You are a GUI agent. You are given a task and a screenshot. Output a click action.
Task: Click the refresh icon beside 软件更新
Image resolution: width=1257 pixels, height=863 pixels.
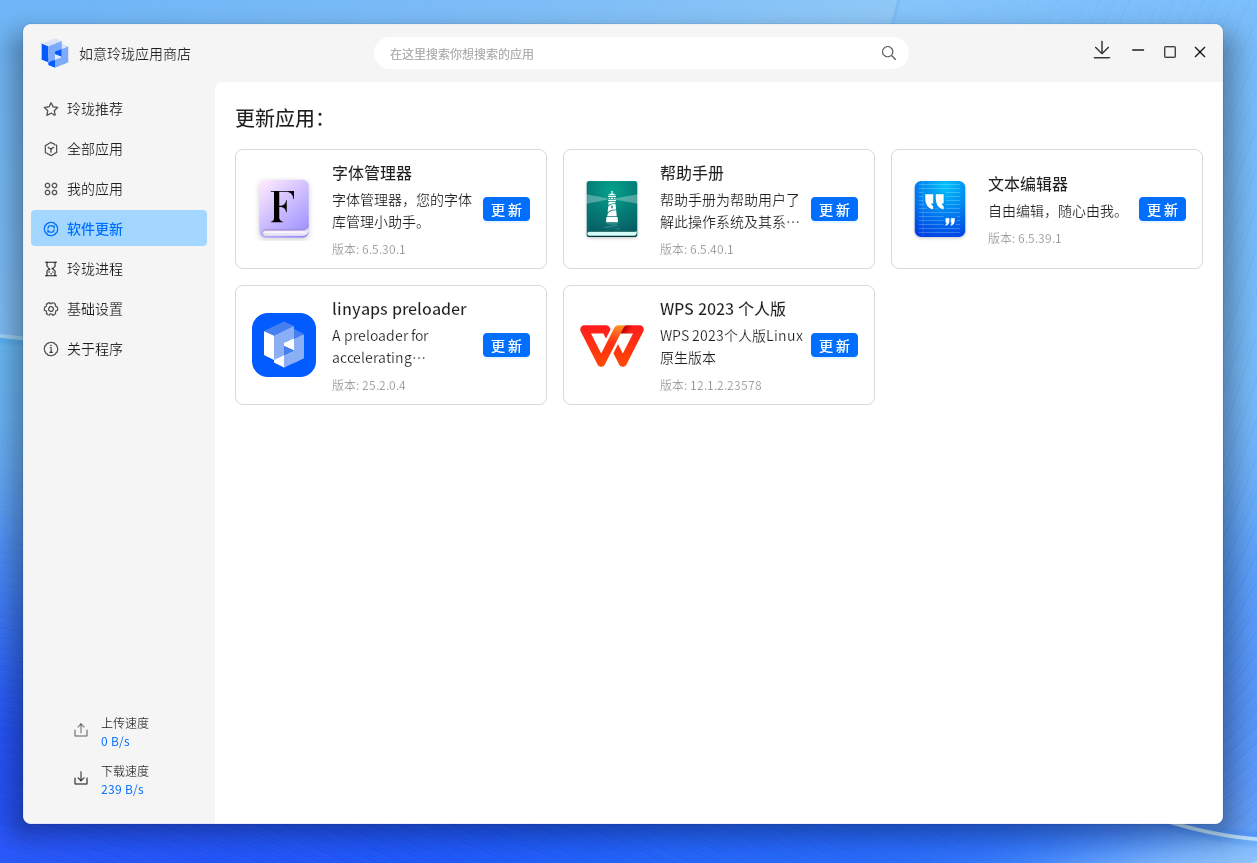pos(51,229)
